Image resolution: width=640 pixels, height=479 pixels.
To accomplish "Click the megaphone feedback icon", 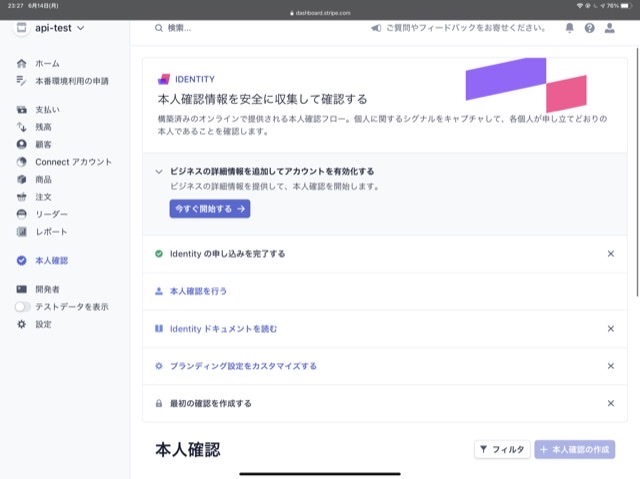I will 376,28.
